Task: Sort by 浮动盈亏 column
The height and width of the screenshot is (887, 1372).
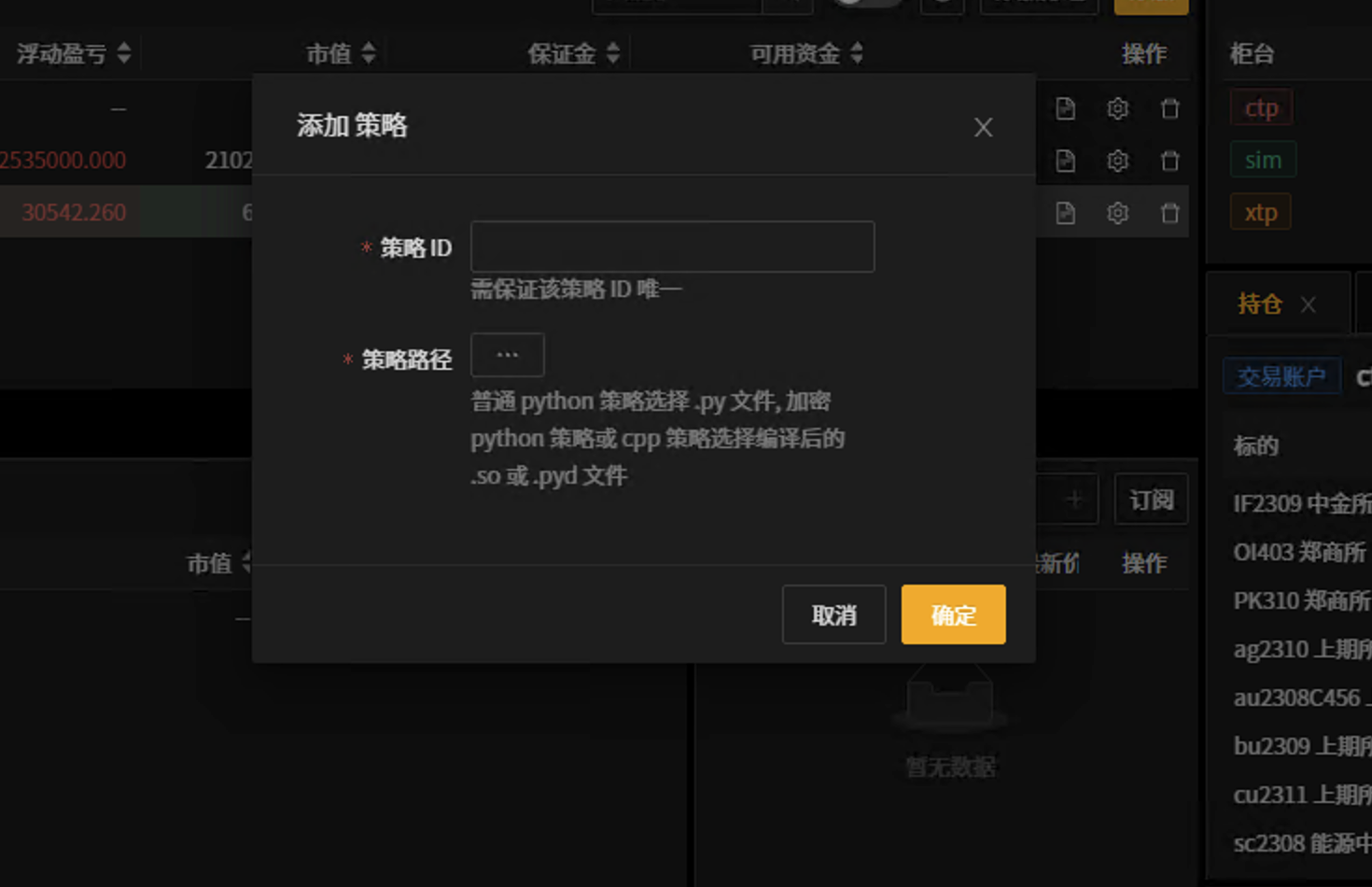Action: point(124,53)
